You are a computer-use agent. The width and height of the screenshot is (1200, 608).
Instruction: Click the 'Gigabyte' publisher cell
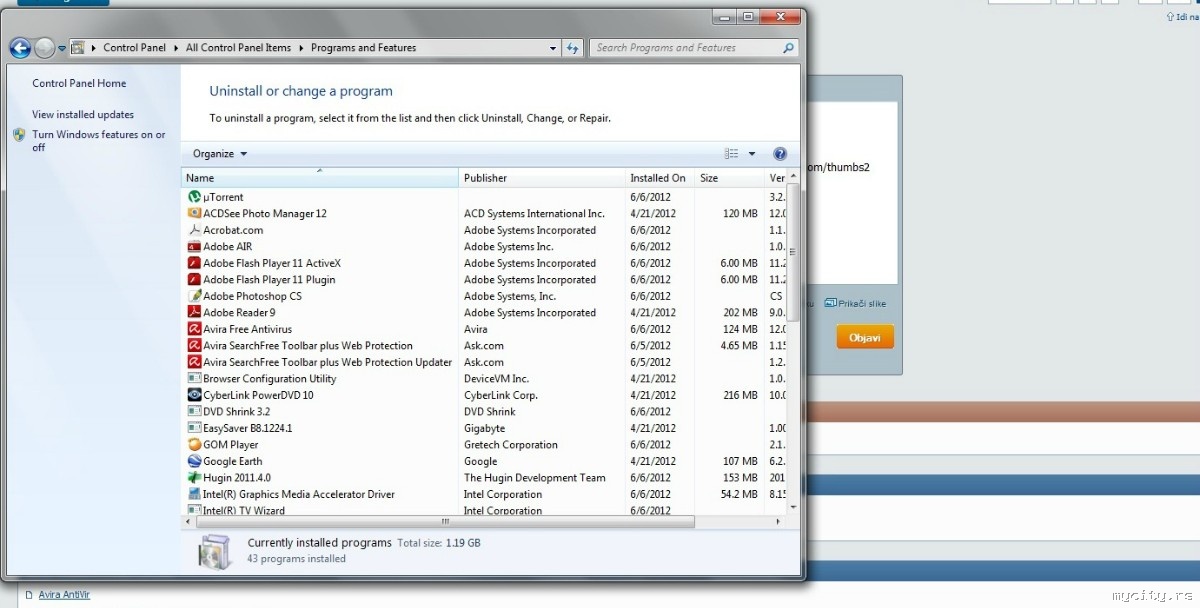click(485, 428)
